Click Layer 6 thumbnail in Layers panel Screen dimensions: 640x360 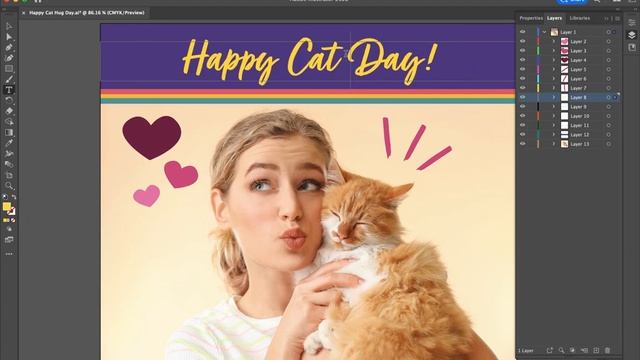point(564,78)
